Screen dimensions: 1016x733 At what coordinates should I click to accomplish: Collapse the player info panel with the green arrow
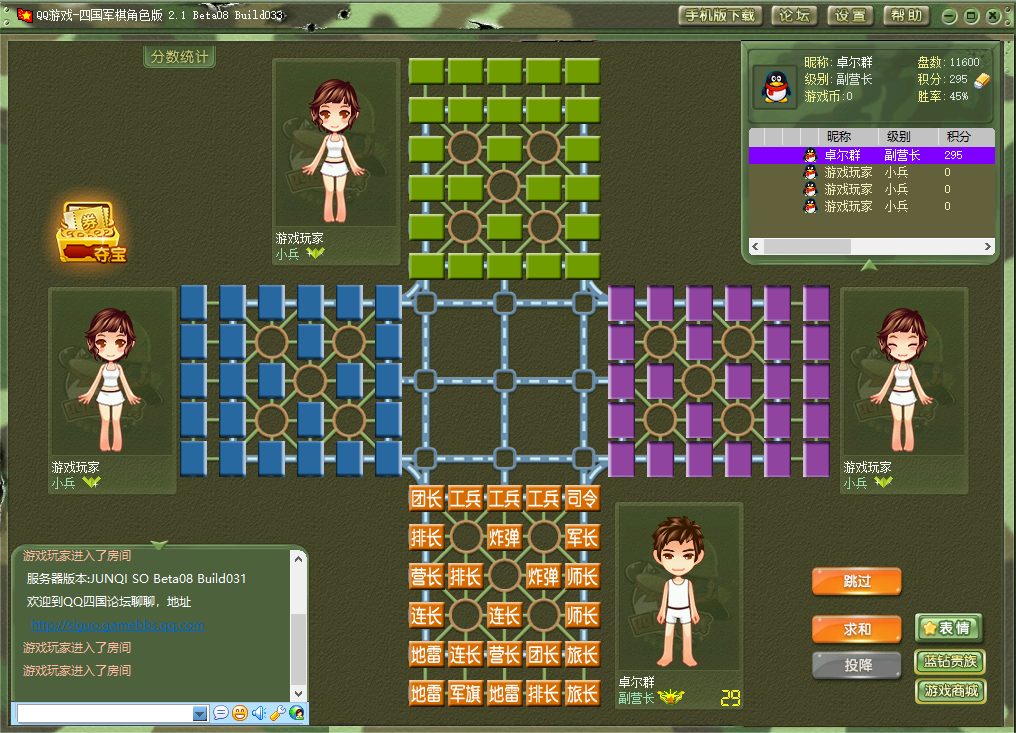869,265
